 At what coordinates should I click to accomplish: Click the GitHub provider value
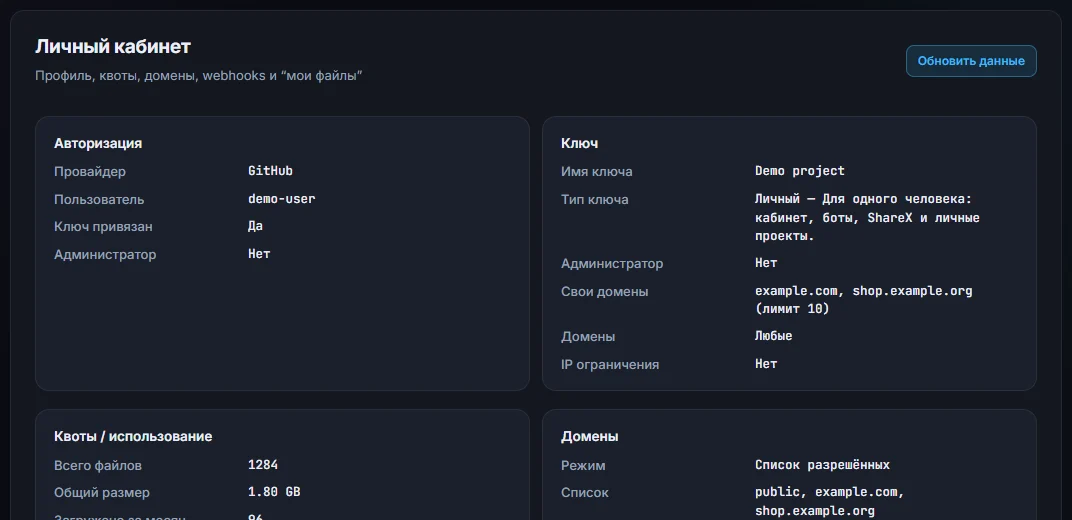click(x=270, y=171)
